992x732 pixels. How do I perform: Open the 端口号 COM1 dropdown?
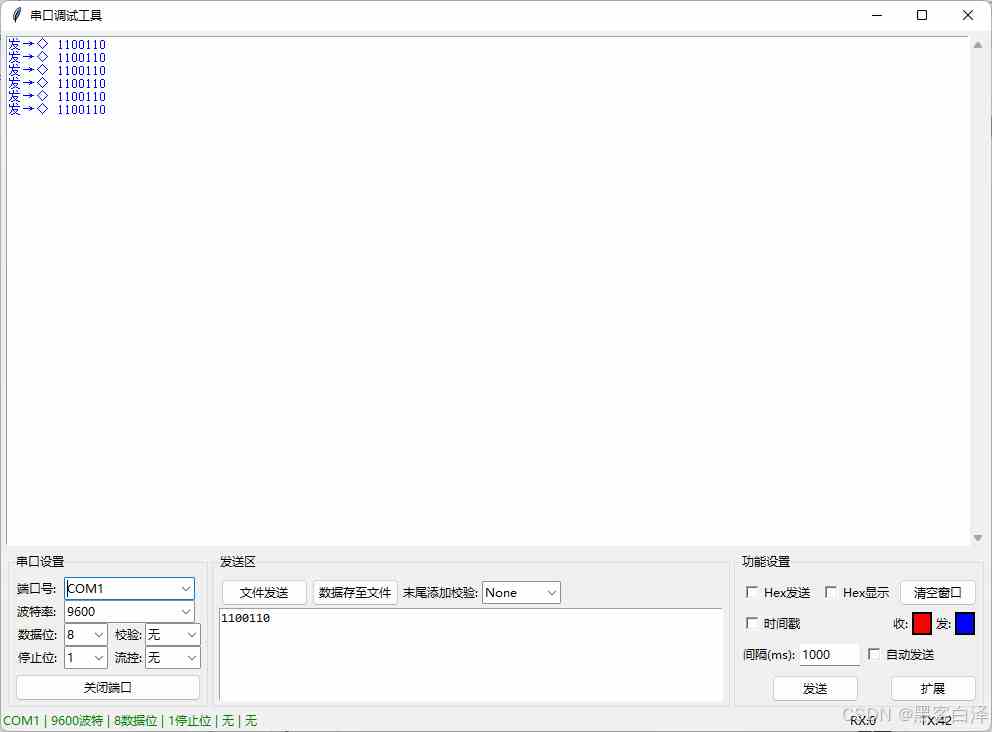click(x=186, y=589)
